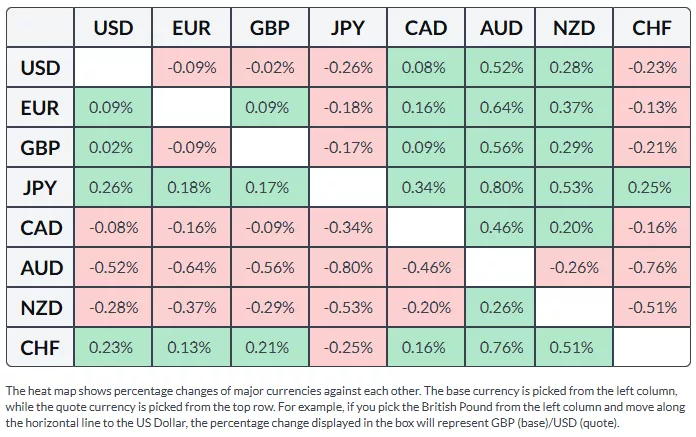Select the JPY row label on left
The height and width of the screenshot is (437, 696).
(x=41, y=187)
